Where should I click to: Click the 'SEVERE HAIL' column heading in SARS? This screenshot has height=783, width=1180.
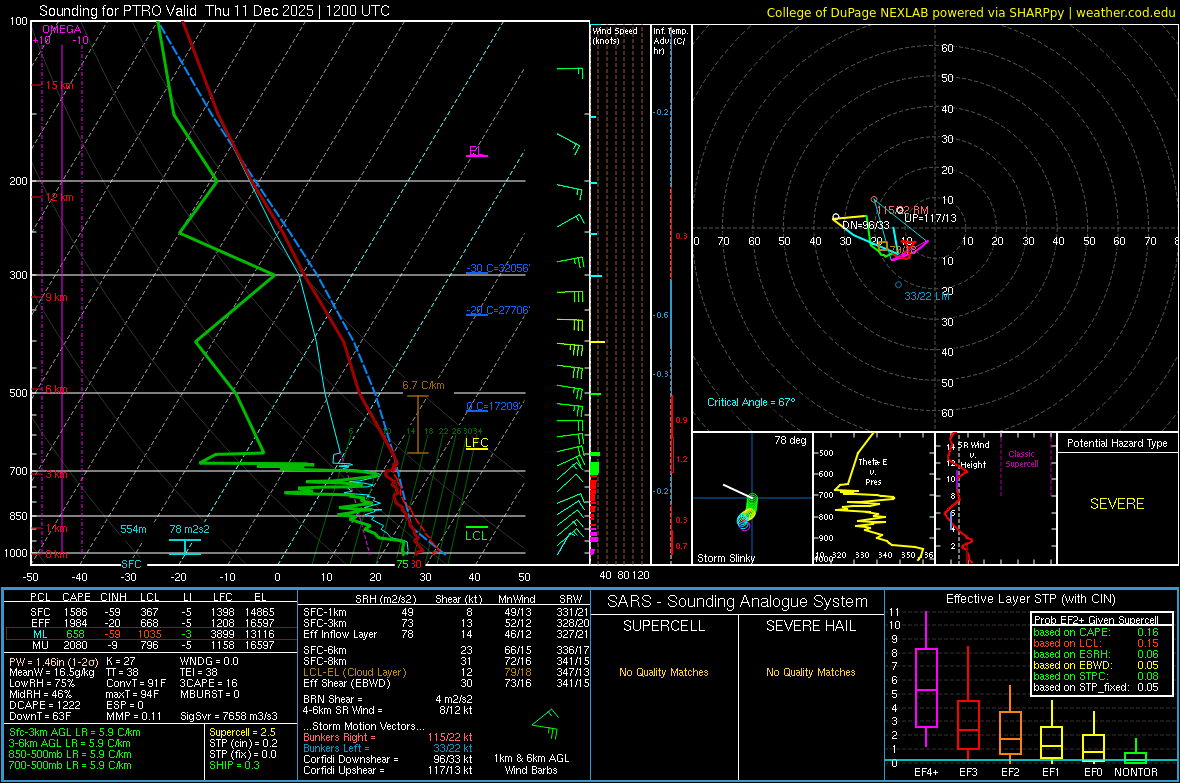pos(810,626)
